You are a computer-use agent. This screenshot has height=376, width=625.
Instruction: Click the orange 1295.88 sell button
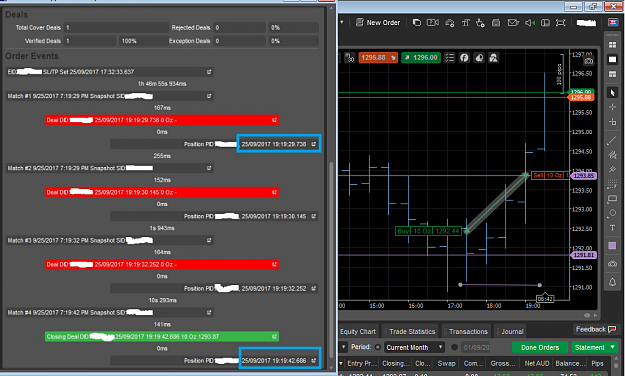pos(378,58)
